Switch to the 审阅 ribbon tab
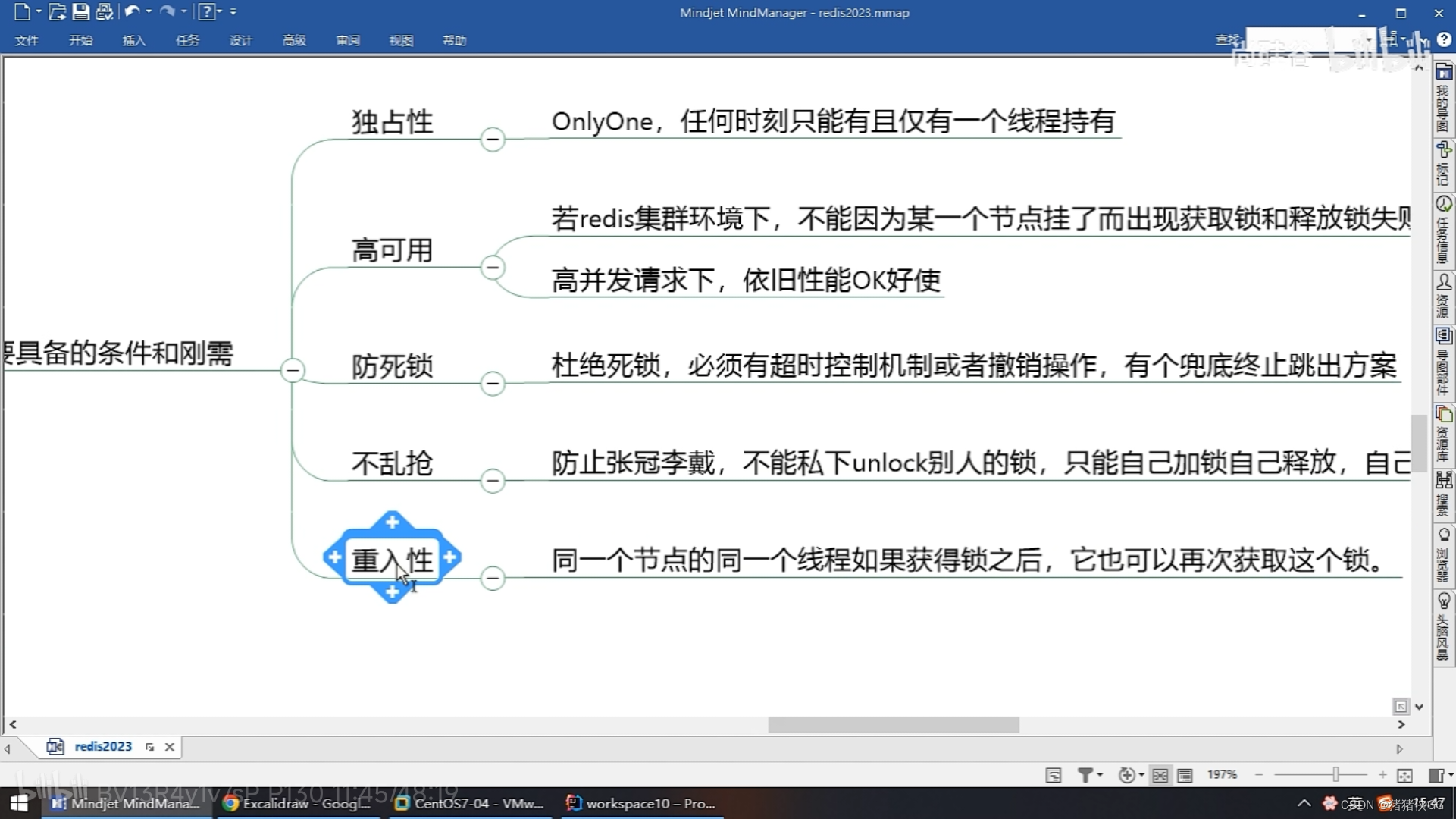Viewport: 1456px width, 819px height. point(348,40)
